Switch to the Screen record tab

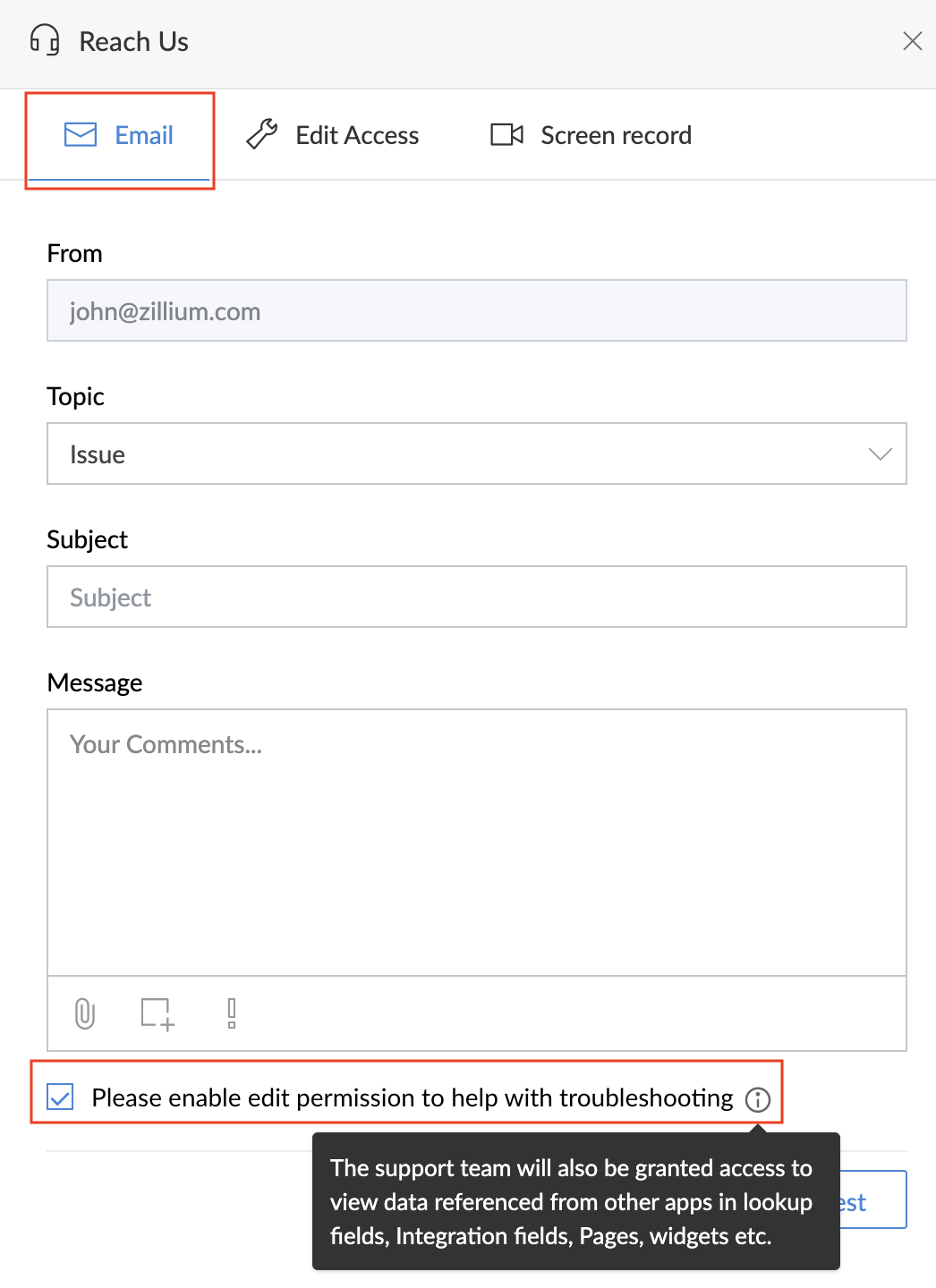[591, 135]
